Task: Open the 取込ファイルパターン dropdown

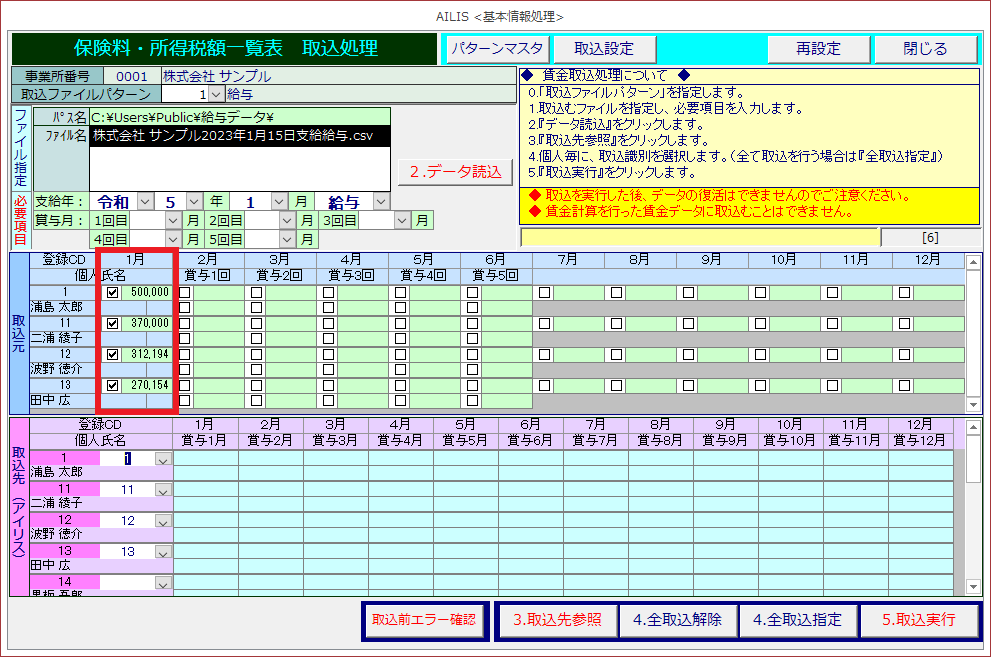Action: tap(217, 94)
